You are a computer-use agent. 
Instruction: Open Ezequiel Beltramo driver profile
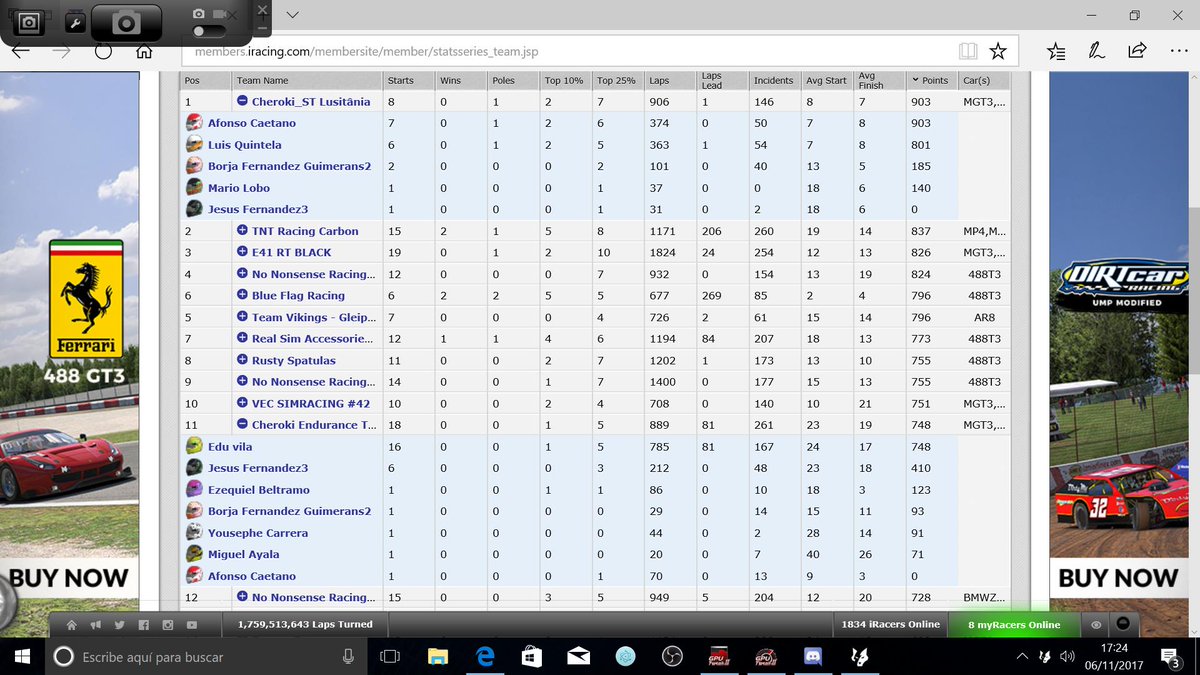click(259, 490)
